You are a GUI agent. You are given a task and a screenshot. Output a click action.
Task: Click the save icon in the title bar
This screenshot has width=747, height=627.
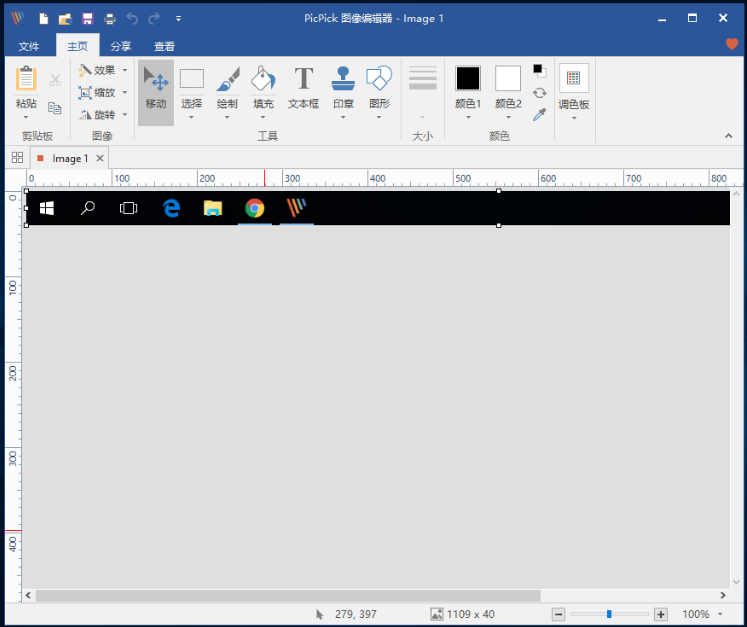[x=87, y=18]
